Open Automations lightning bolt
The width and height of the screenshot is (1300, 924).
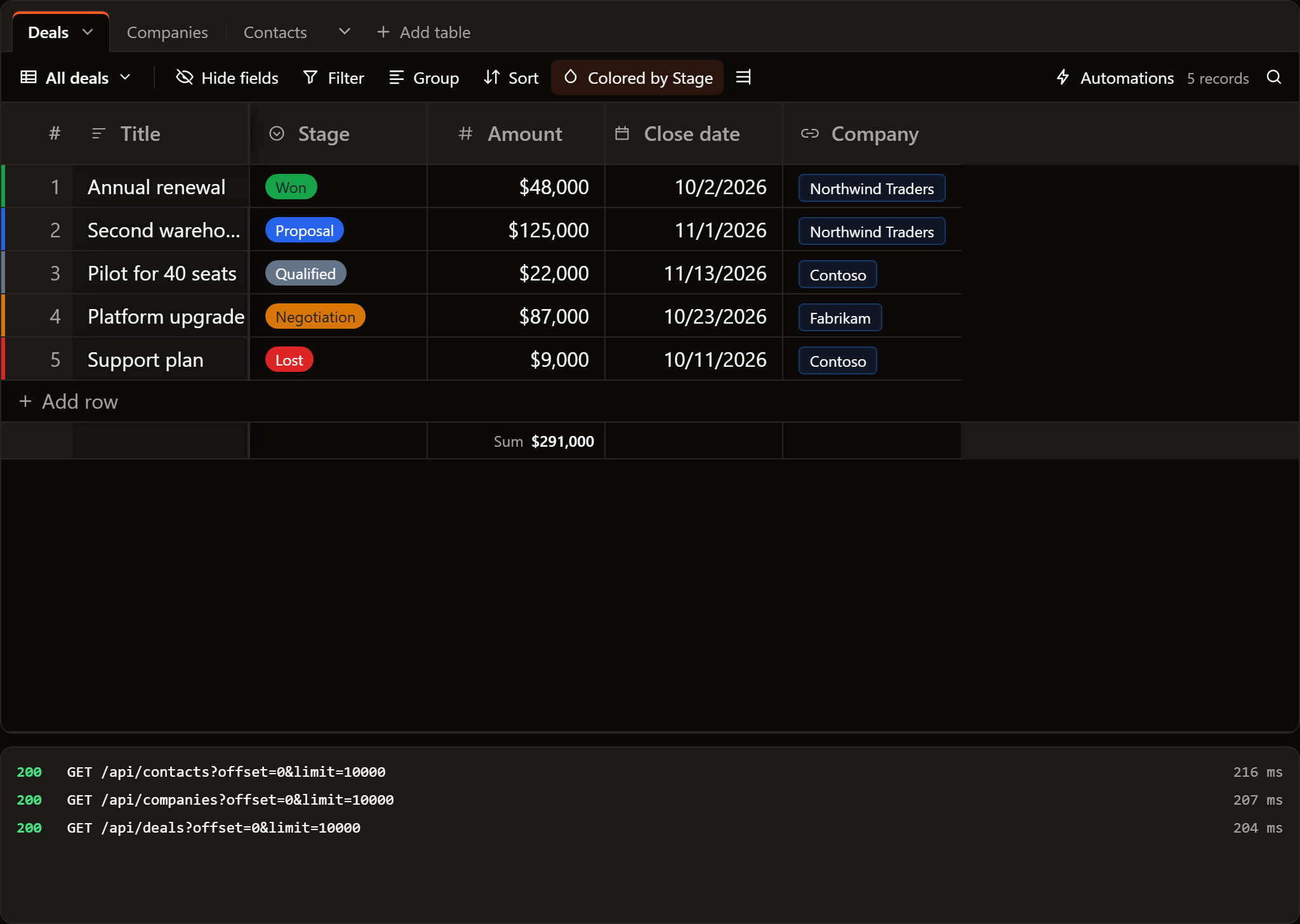coord(1063,77)
